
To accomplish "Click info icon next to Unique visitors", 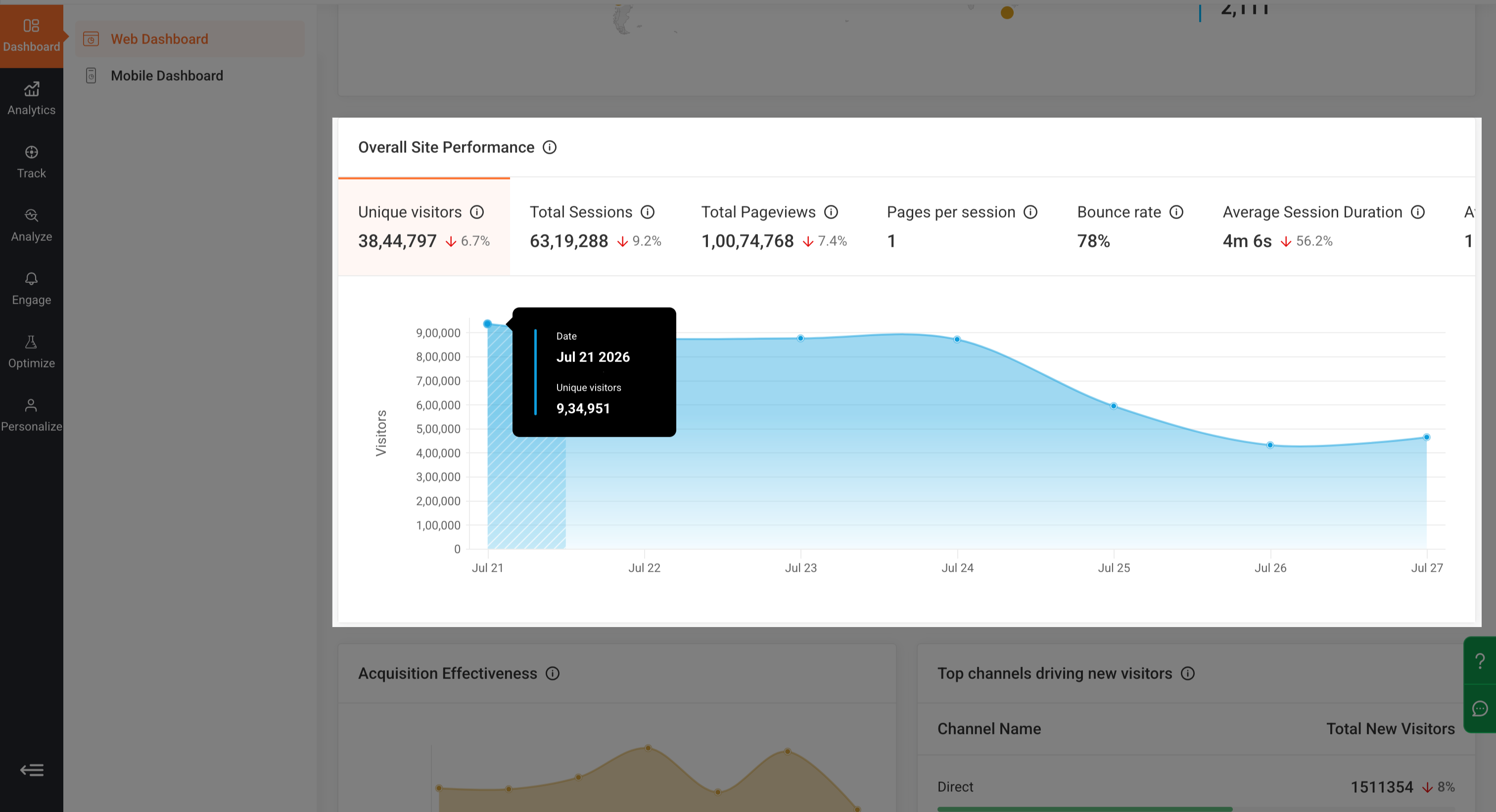I will coord(477,212).
